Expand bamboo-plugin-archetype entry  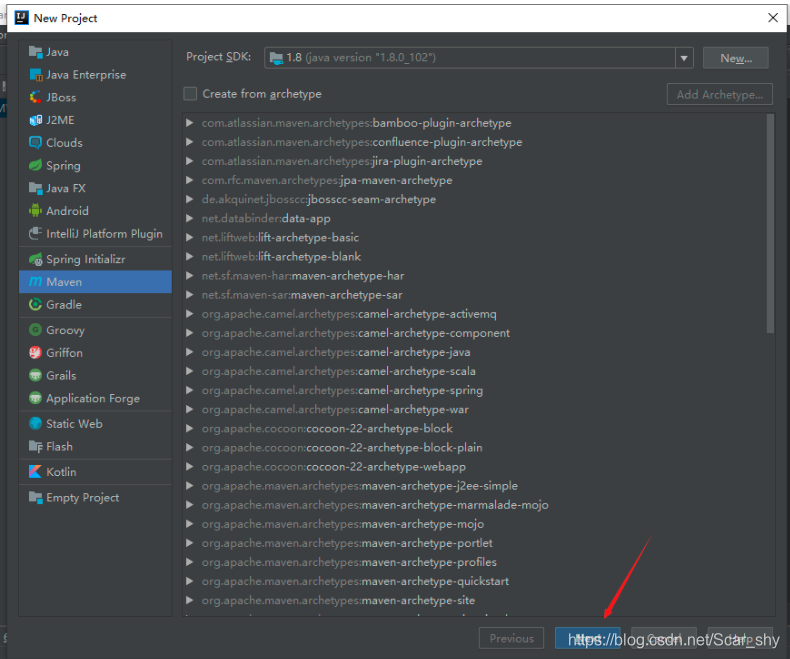click(x=189, y=123)
